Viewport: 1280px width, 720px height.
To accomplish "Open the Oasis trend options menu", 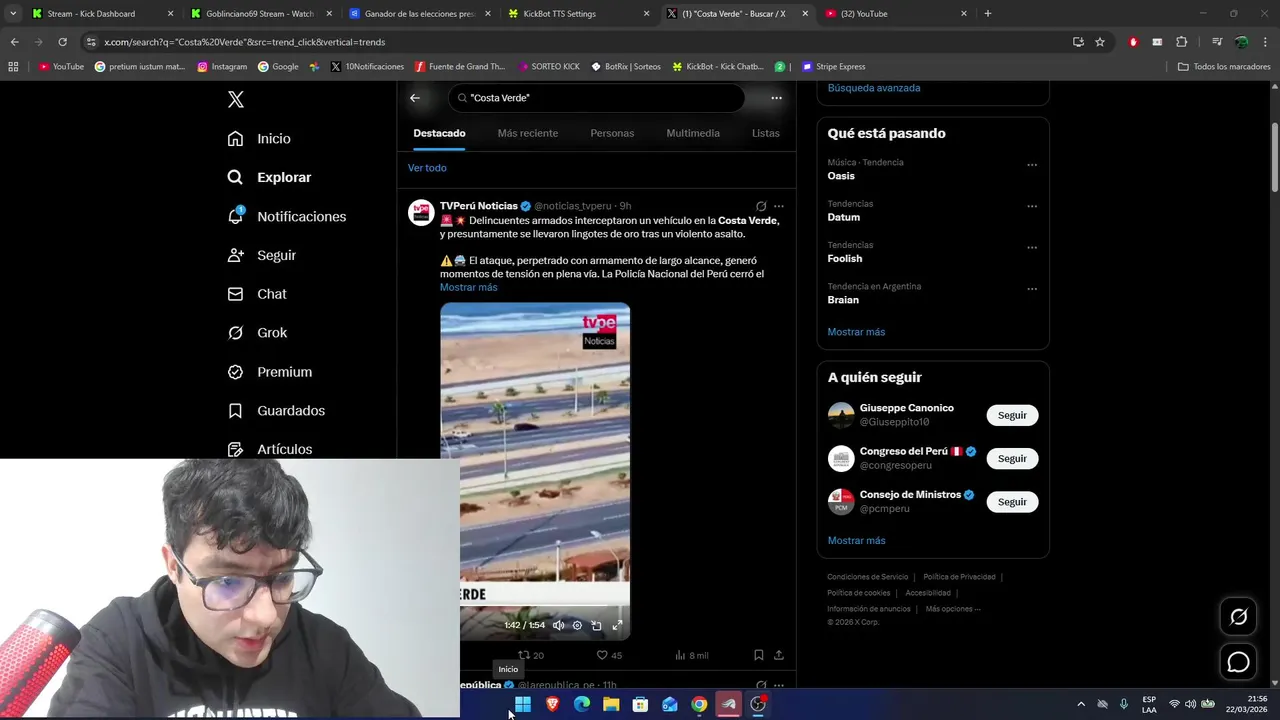I will [1032, 164].
